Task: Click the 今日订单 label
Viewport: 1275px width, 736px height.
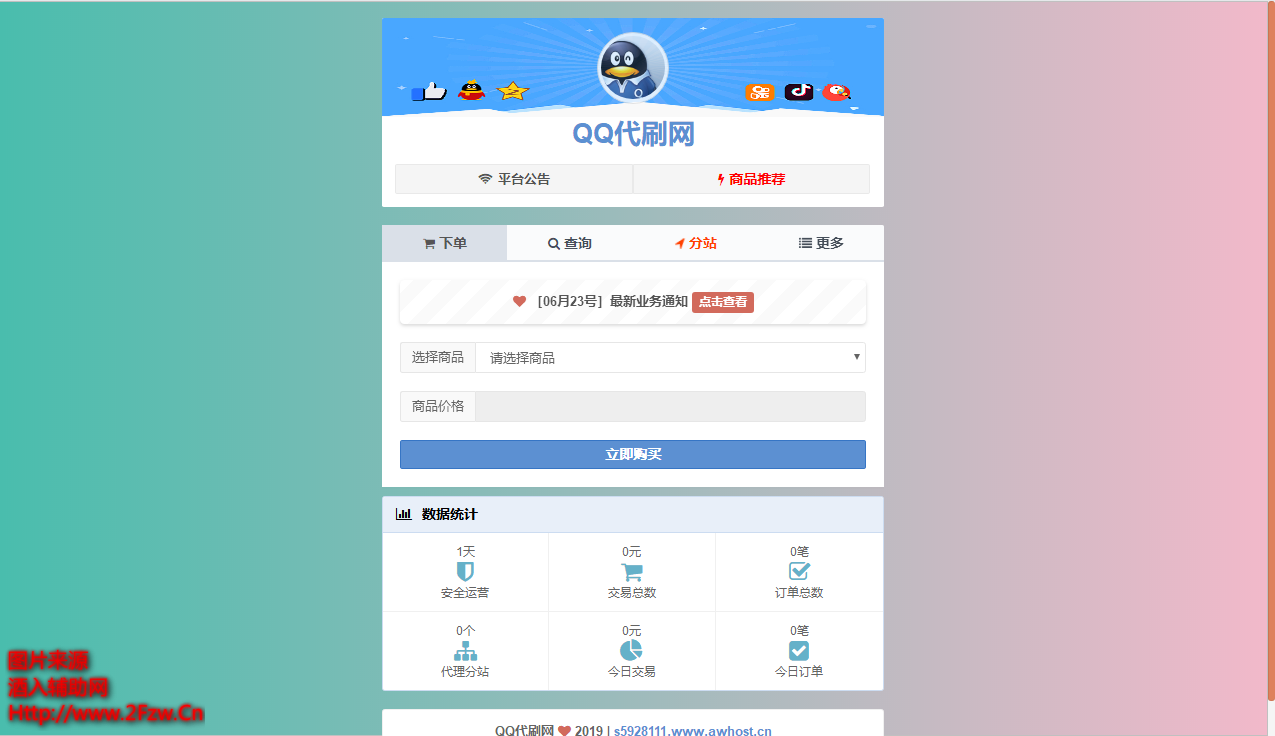Action: [x=799, y=672]
